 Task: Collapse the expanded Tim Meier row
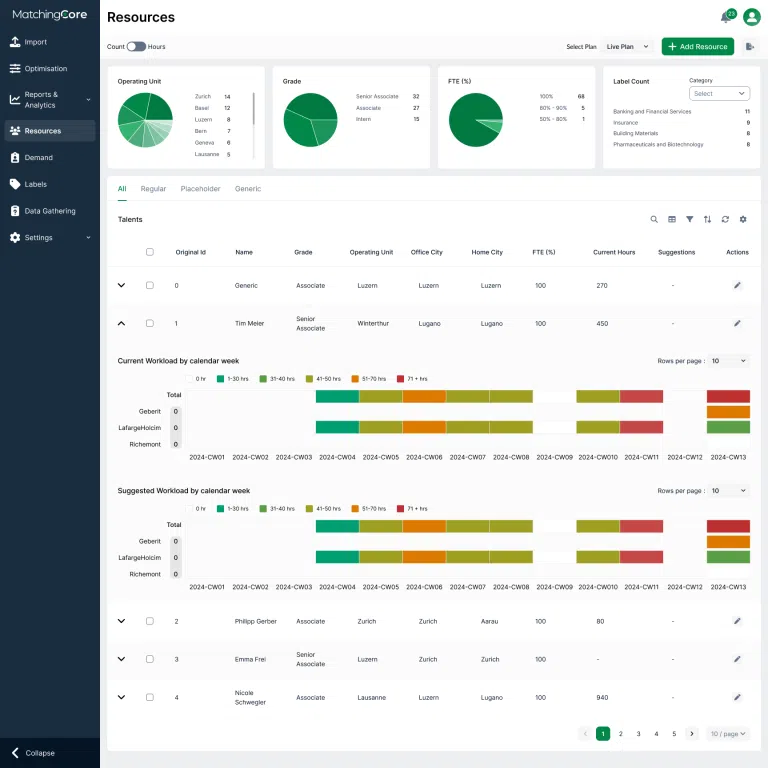[121, 323]
